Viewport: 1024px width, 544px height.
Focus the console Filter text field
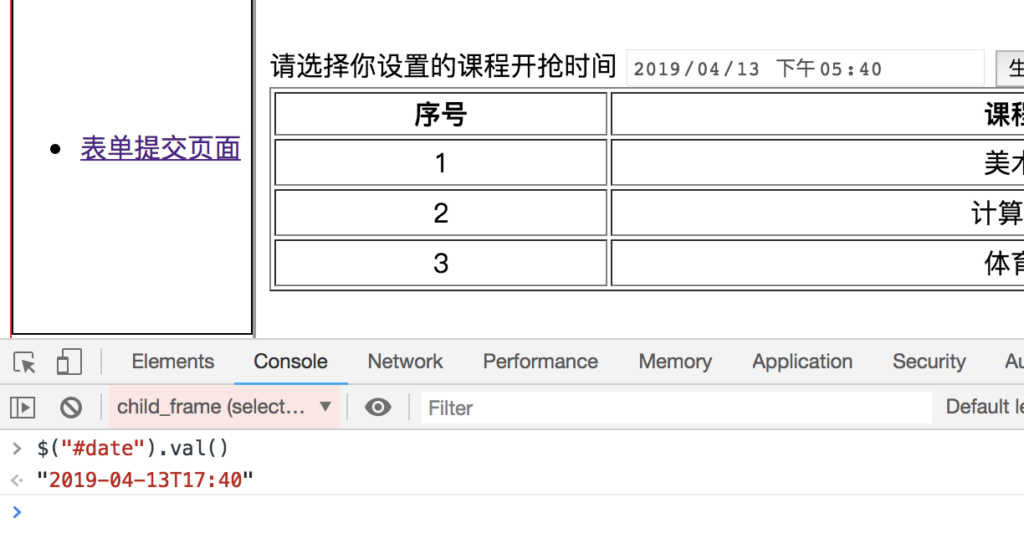pos(677,408)
